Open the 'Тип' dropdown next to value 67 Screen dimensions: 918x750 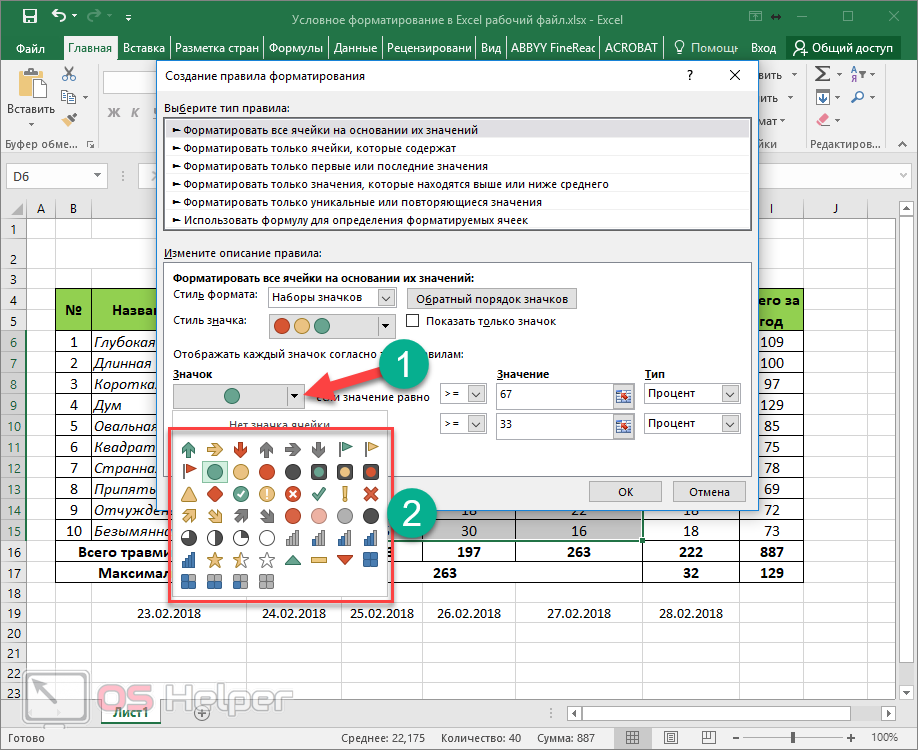(729, 395)
